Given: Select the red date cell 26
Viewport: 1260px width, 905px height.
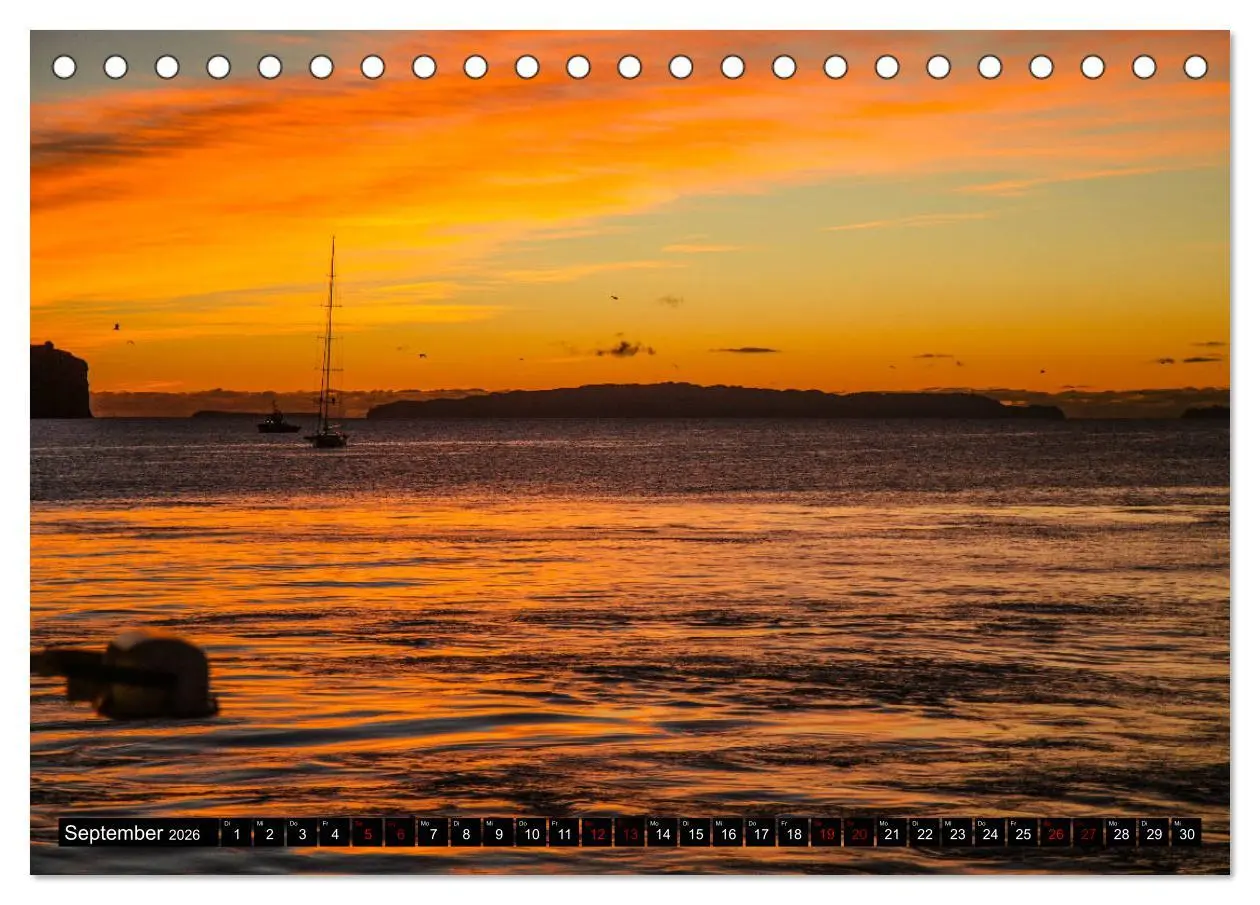Looking at the screenshot, I should pos(1055,833).
